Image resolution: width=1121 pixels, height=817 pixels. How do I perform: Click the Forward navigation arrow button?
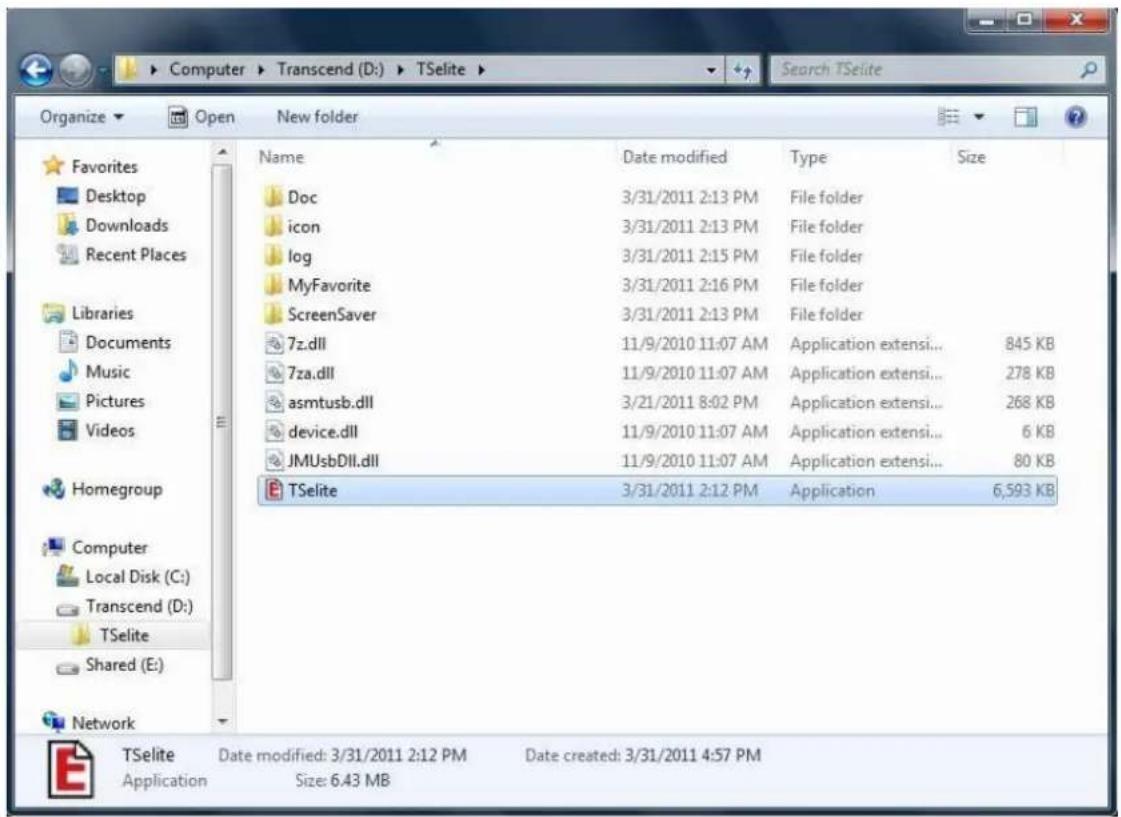76,70
